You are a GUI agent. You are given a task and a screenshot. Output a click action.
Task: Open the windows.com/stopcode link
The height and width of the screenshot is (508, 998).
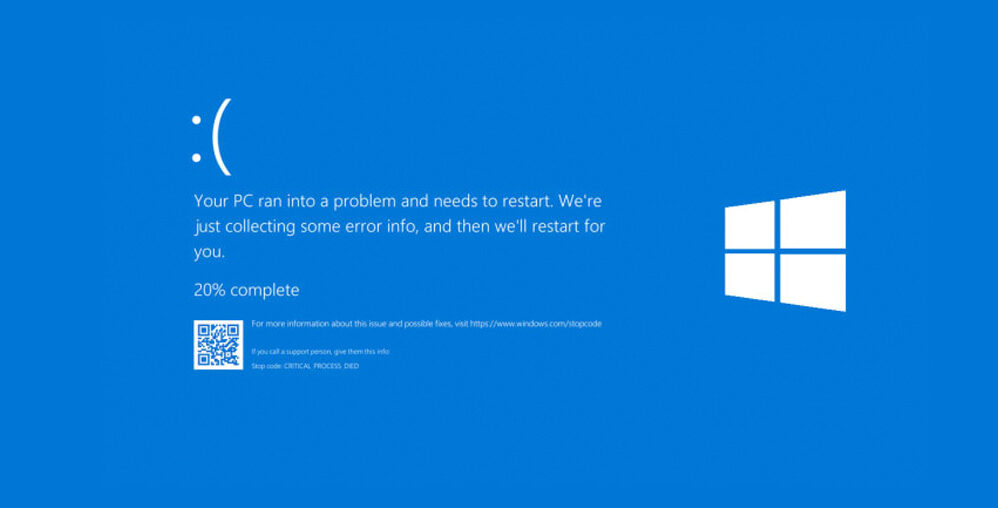tap(536, 324)
